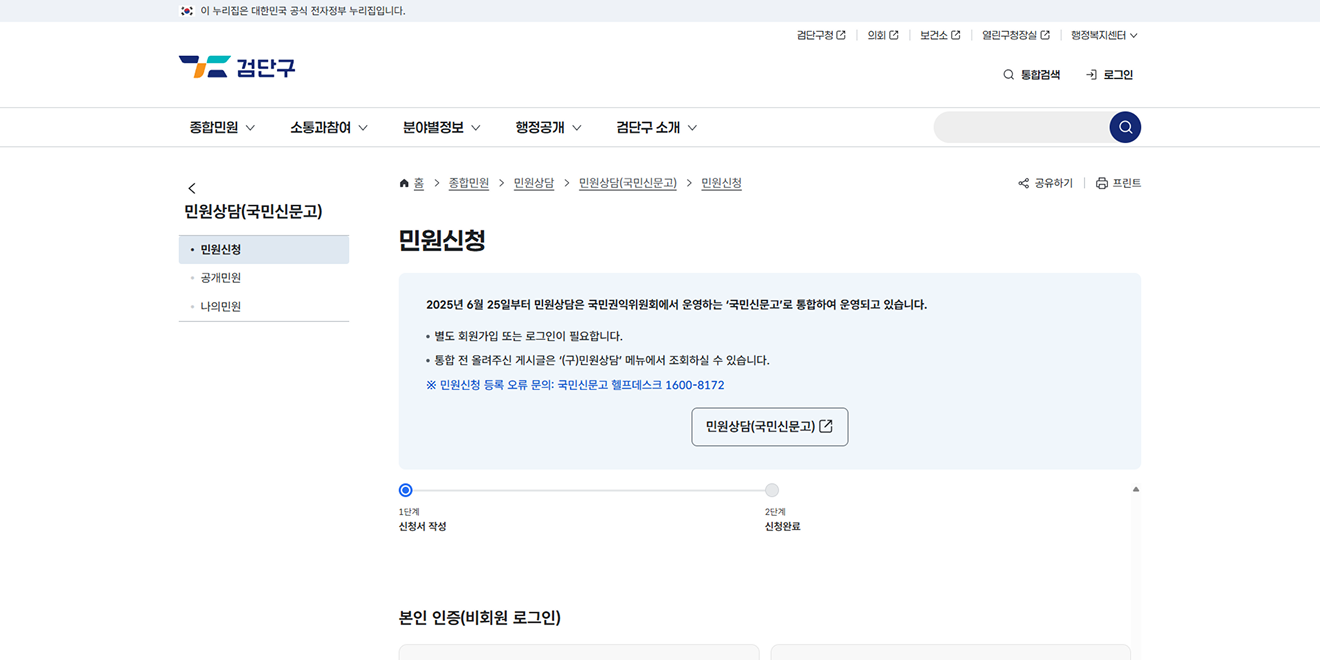
Task: Click external-link icon next to 열린구청장실
Action: (x=1045, y=35)
